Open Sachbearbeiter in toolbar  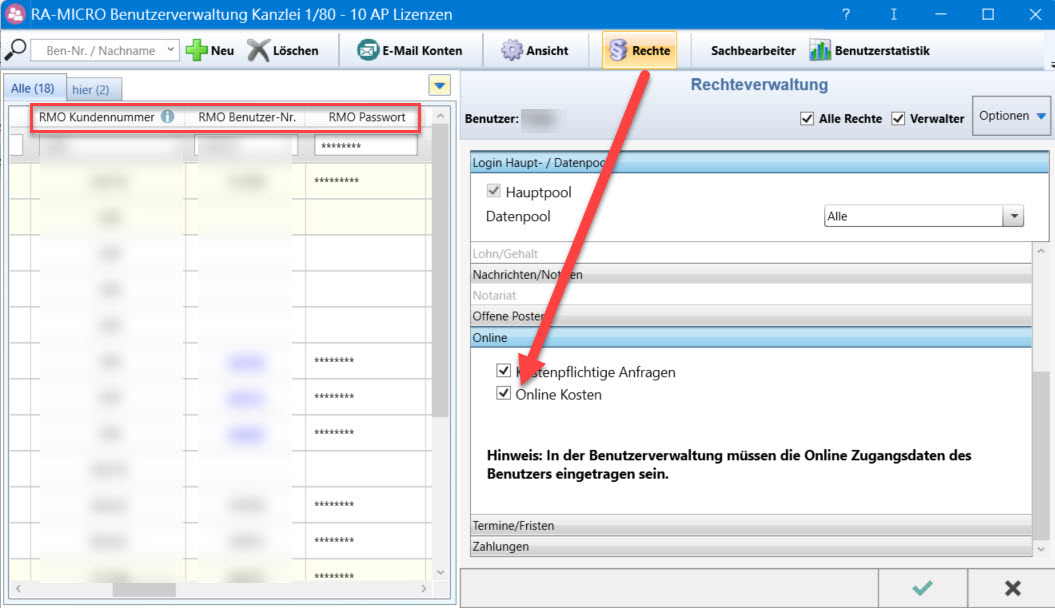(753, 50)
